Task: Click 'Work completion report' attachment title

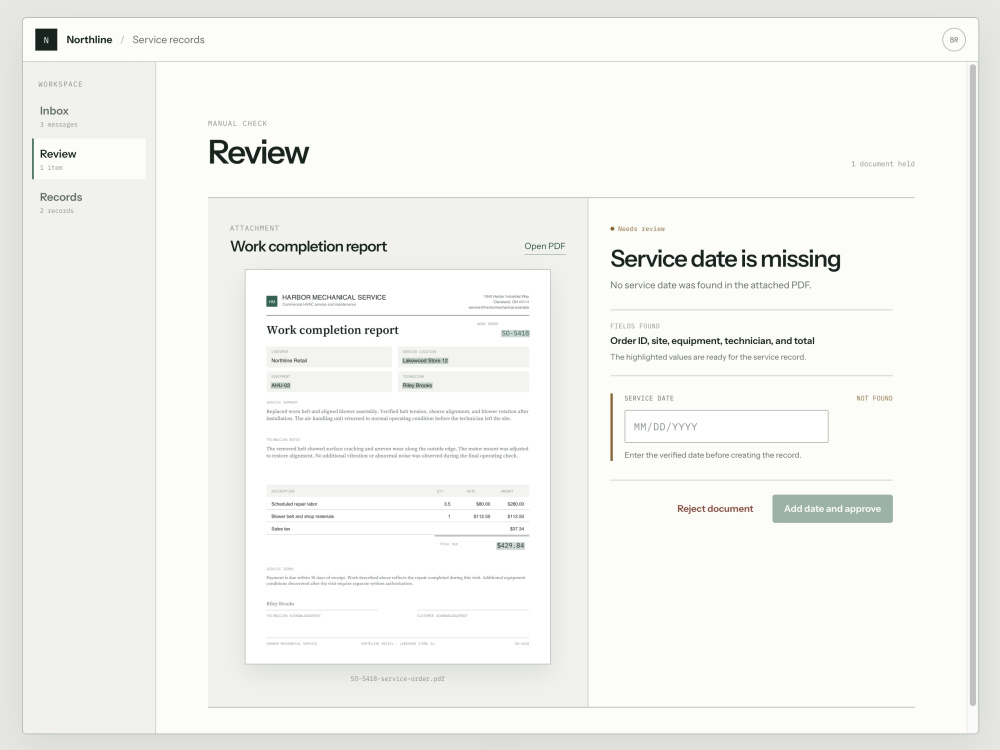Action: 309,247
